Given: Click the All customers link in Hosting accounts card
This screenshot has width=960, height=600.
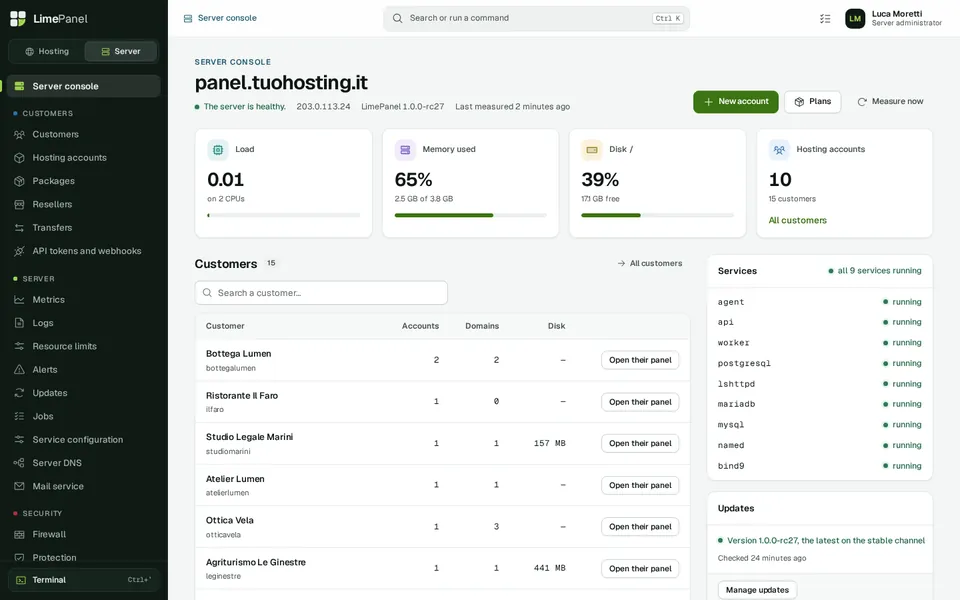Looking at the screenshot, I should point(797,220).
